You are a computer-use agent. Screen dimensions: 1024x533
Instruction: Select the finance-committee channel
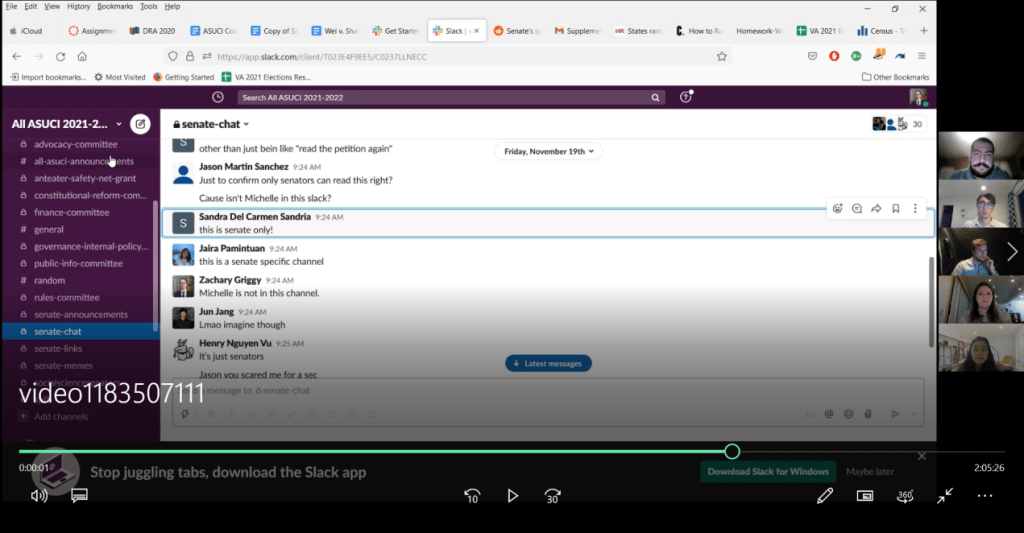click(x=71, y=212)
